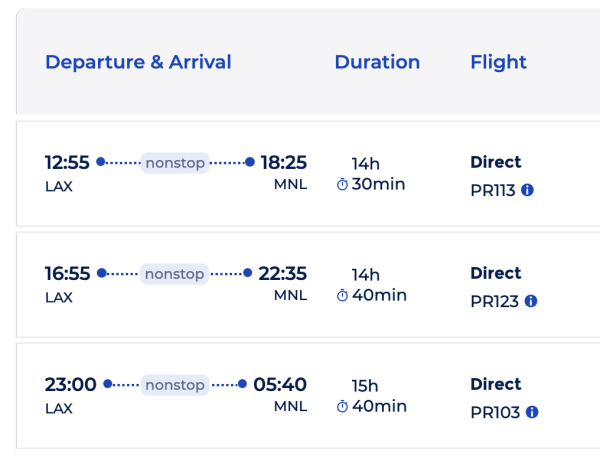This screenshot has height=456, width=600.
Task: Click the Direct label above PR123
Action: click(x=496, y=273)
